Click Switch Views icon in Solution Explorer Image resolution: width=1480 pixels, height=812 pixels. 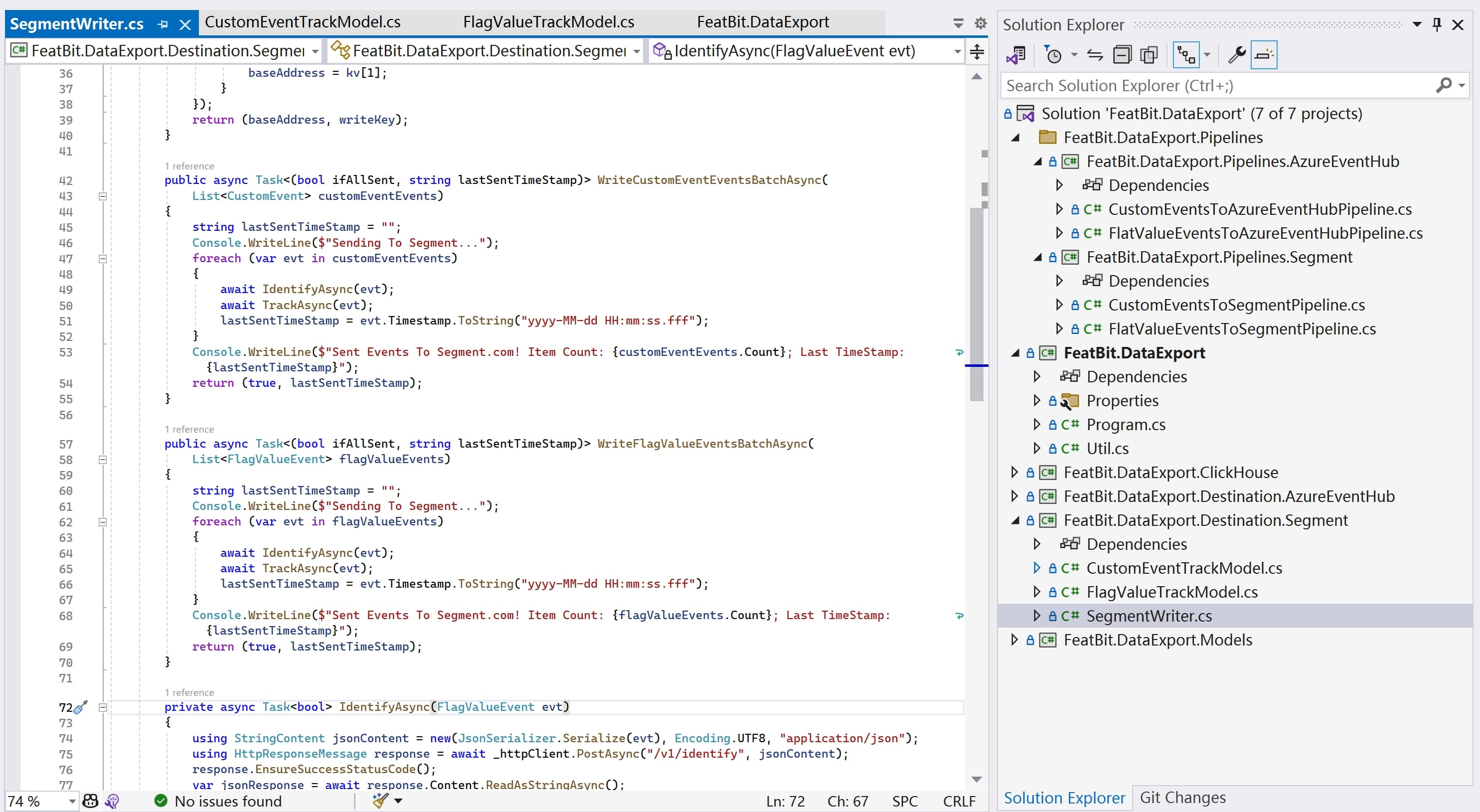(x=1016, y=55)
